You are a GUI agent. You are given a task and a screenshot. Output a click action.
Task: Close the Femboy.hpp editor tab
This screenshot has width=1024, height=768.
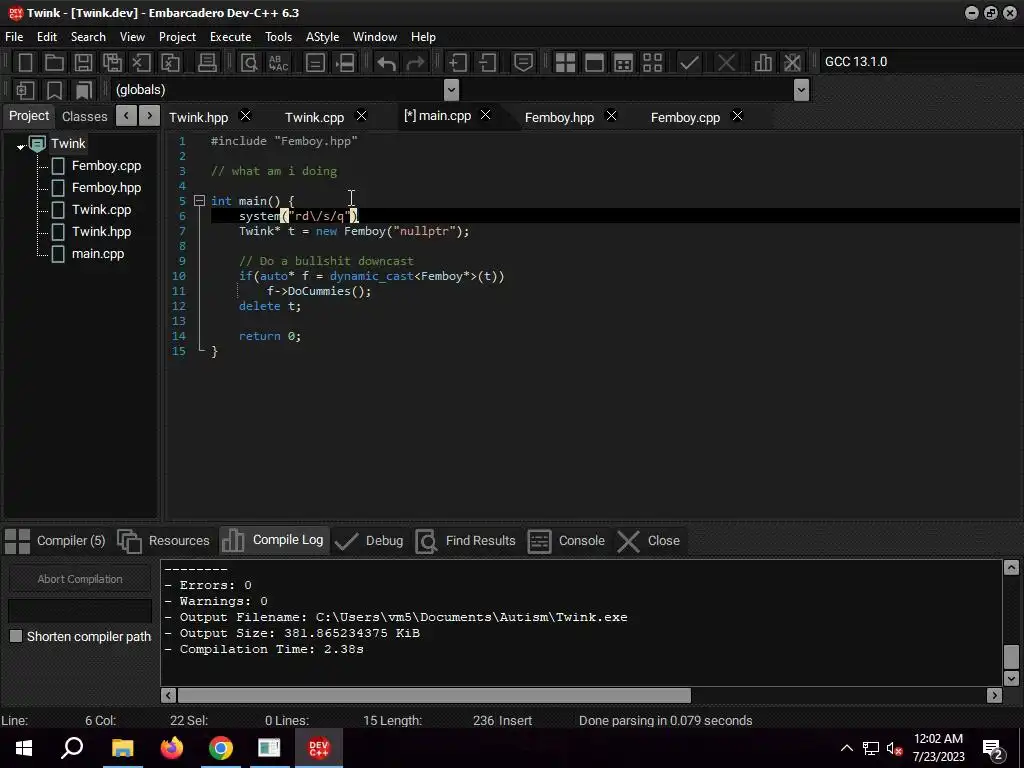click(x=611, y=116)
